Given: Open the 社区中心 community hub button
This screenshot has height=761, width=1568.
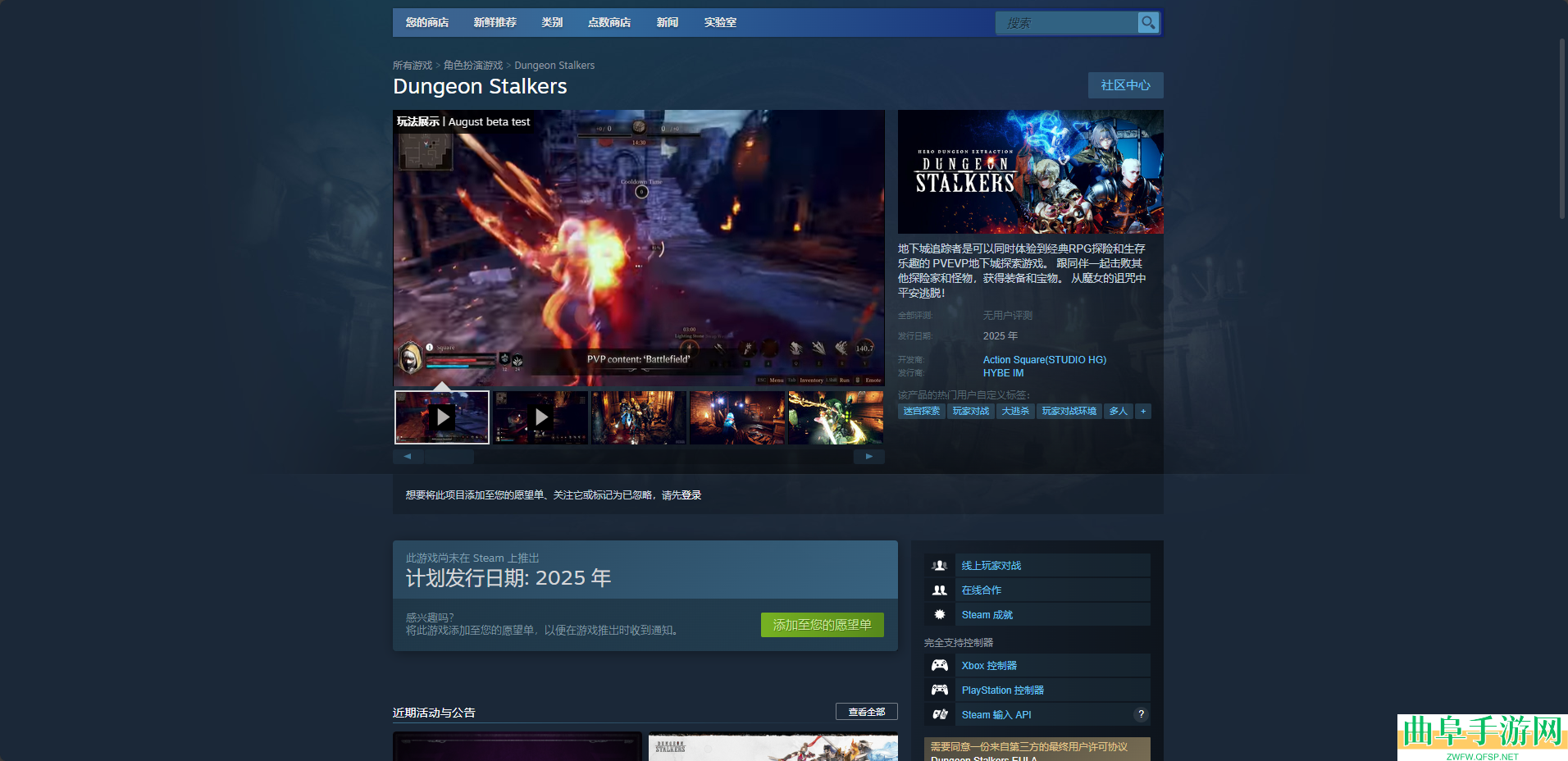Looking at the screenshot, I should click(1126, 85).
